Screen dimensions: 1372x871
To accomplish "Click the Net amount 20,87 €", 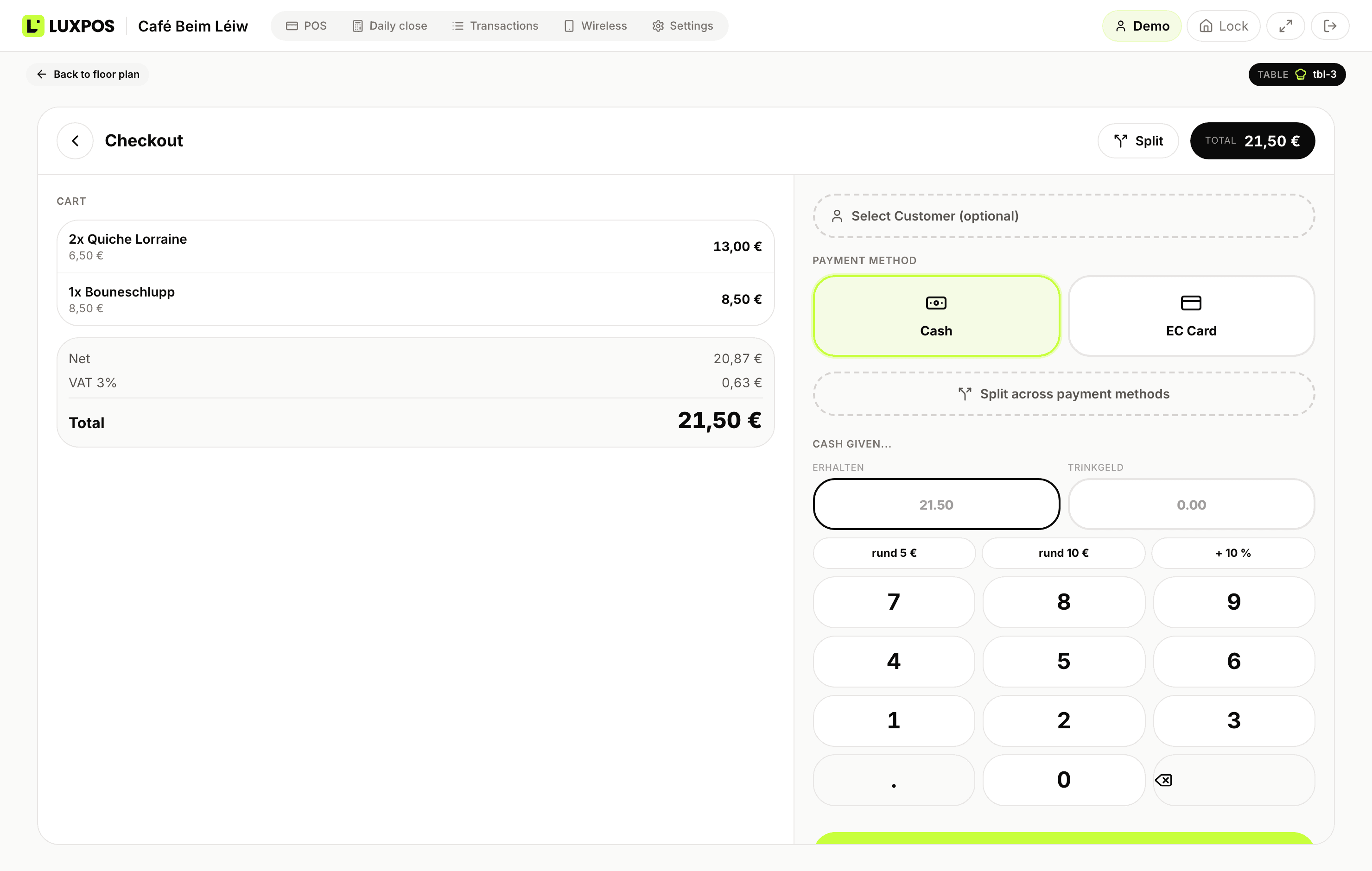I will (737, 358).
